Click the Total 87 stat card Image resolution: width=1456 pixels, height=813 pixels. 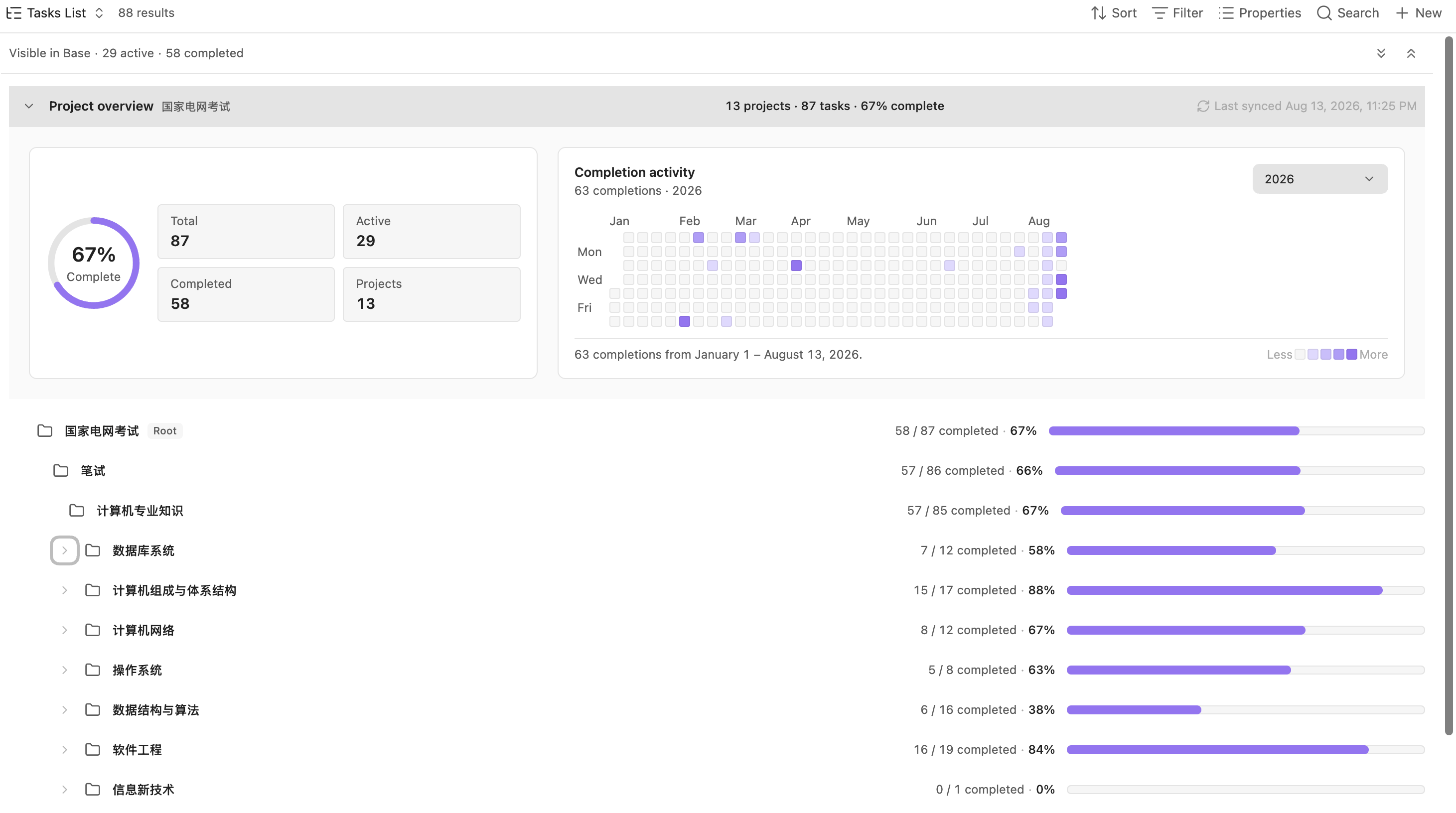tap(246, 232)
